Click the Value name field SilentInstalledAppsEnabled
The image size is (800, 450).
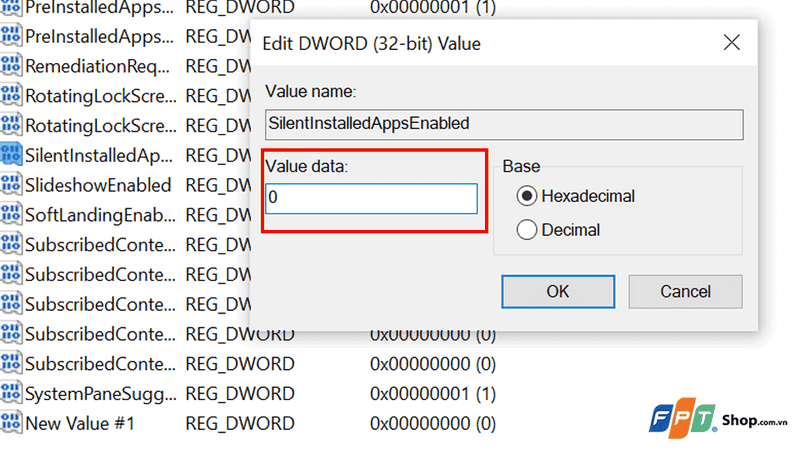504,124
